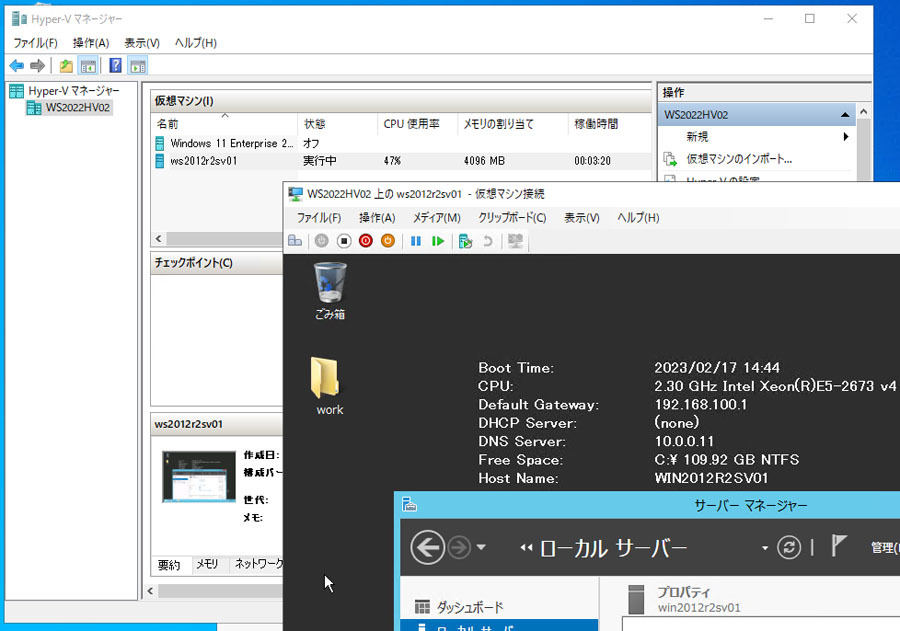This screenshot has width=900, height=631.
Task: Click the Hyper-V Manager title bar icon
Action: tap(20, 19)
